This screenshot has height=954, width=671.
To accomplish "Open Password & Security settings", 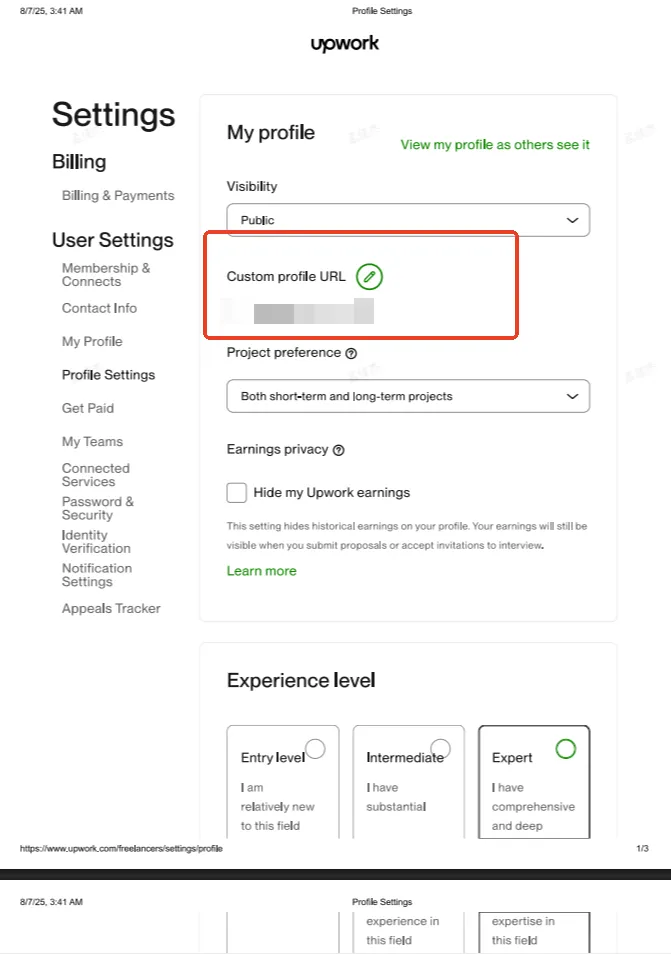I will tap(98, 508).
